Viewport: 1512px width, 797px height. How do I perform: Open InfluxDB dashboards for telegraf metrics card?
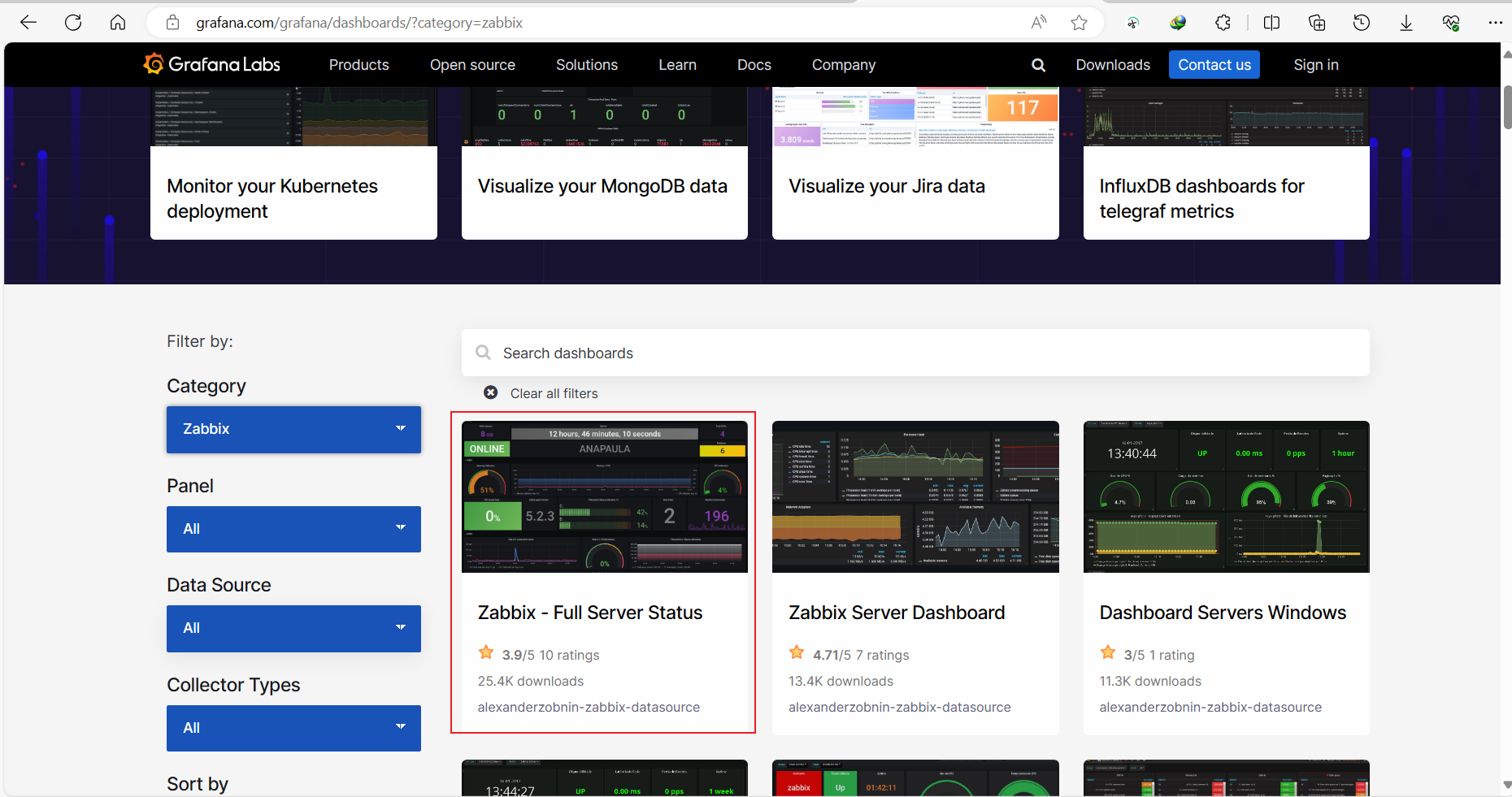point(1226,163)
